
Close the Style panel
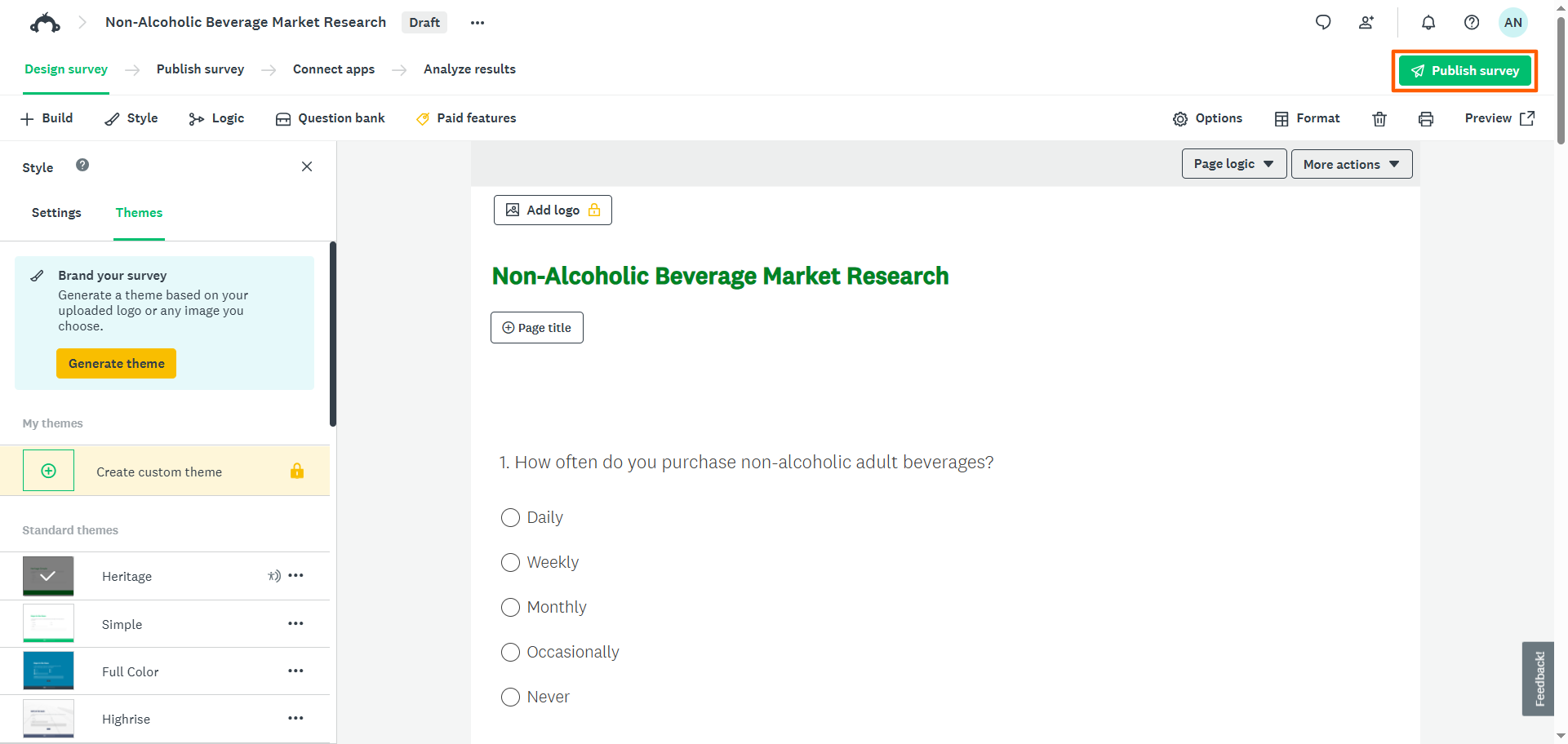(307, 166)
